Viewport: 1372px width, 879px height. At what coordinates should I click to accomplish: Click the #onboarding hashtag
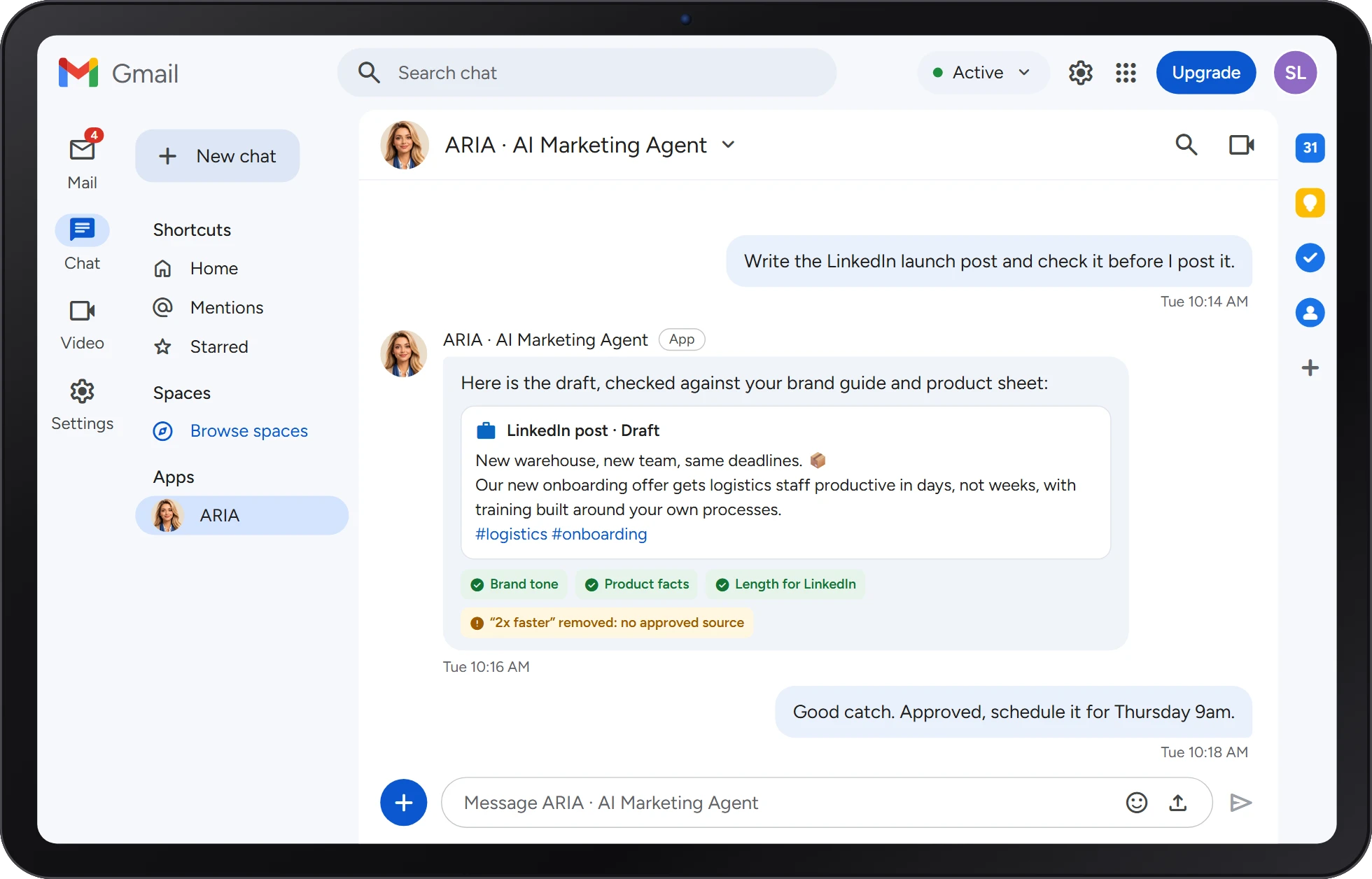point(599,535)
